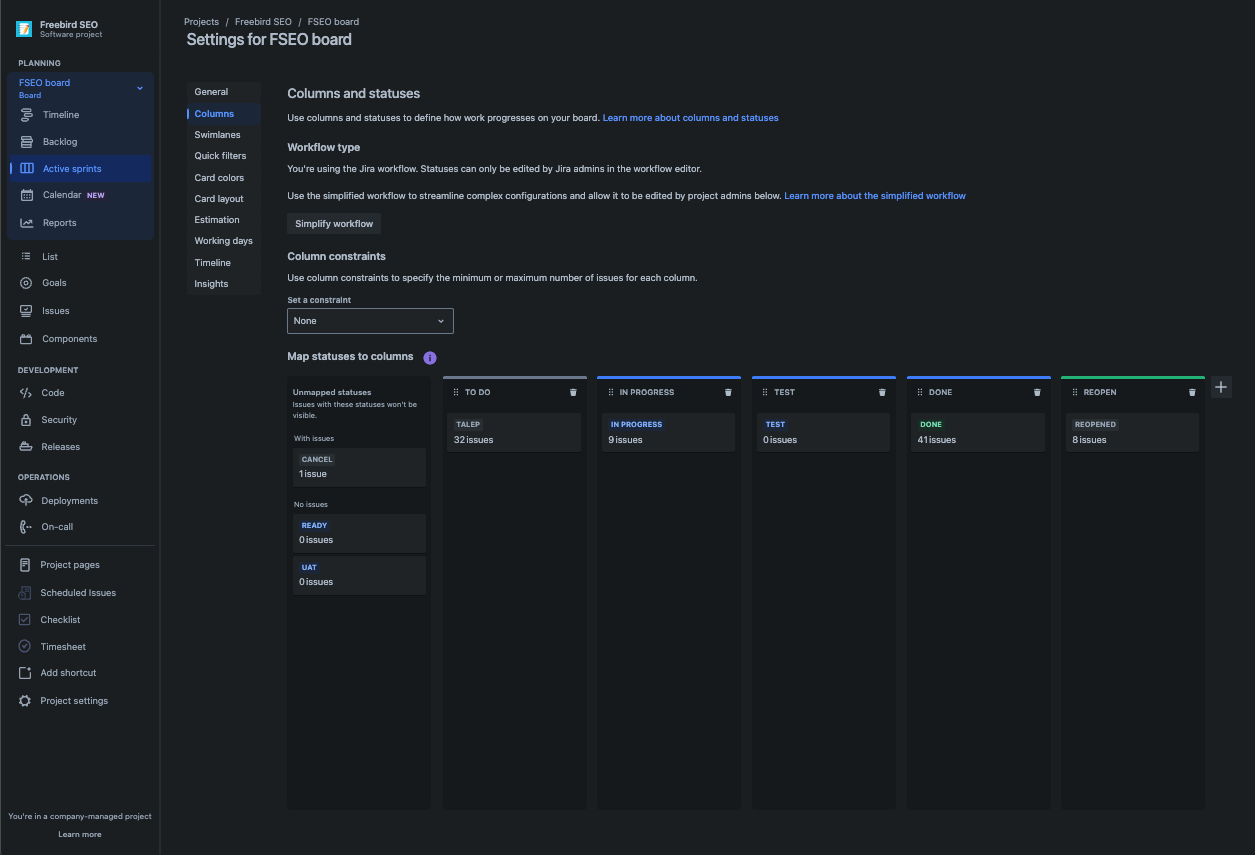Click the Calendar icon in sidebar
1255x855 pixels.
pos(27,195)
